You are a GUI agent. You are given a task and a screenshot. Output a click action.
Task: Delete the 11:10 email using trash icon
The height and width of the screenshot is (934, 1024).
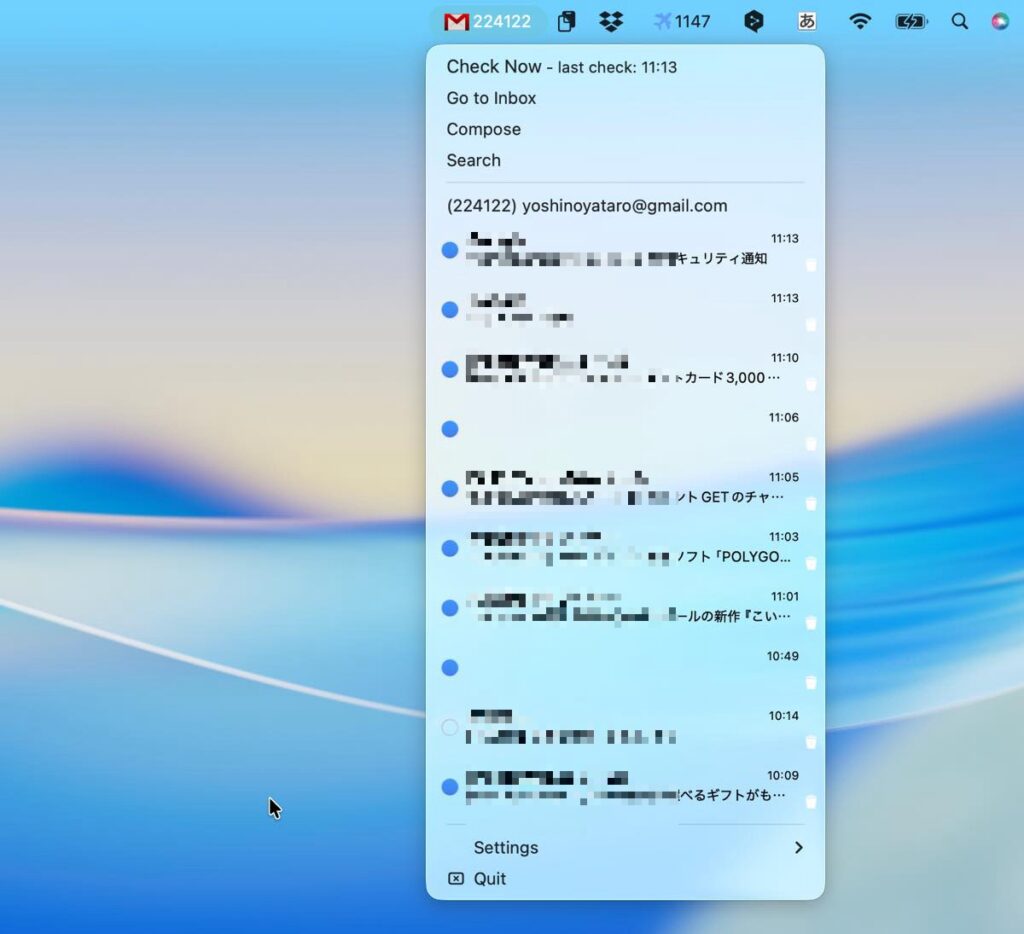point(811,384)
